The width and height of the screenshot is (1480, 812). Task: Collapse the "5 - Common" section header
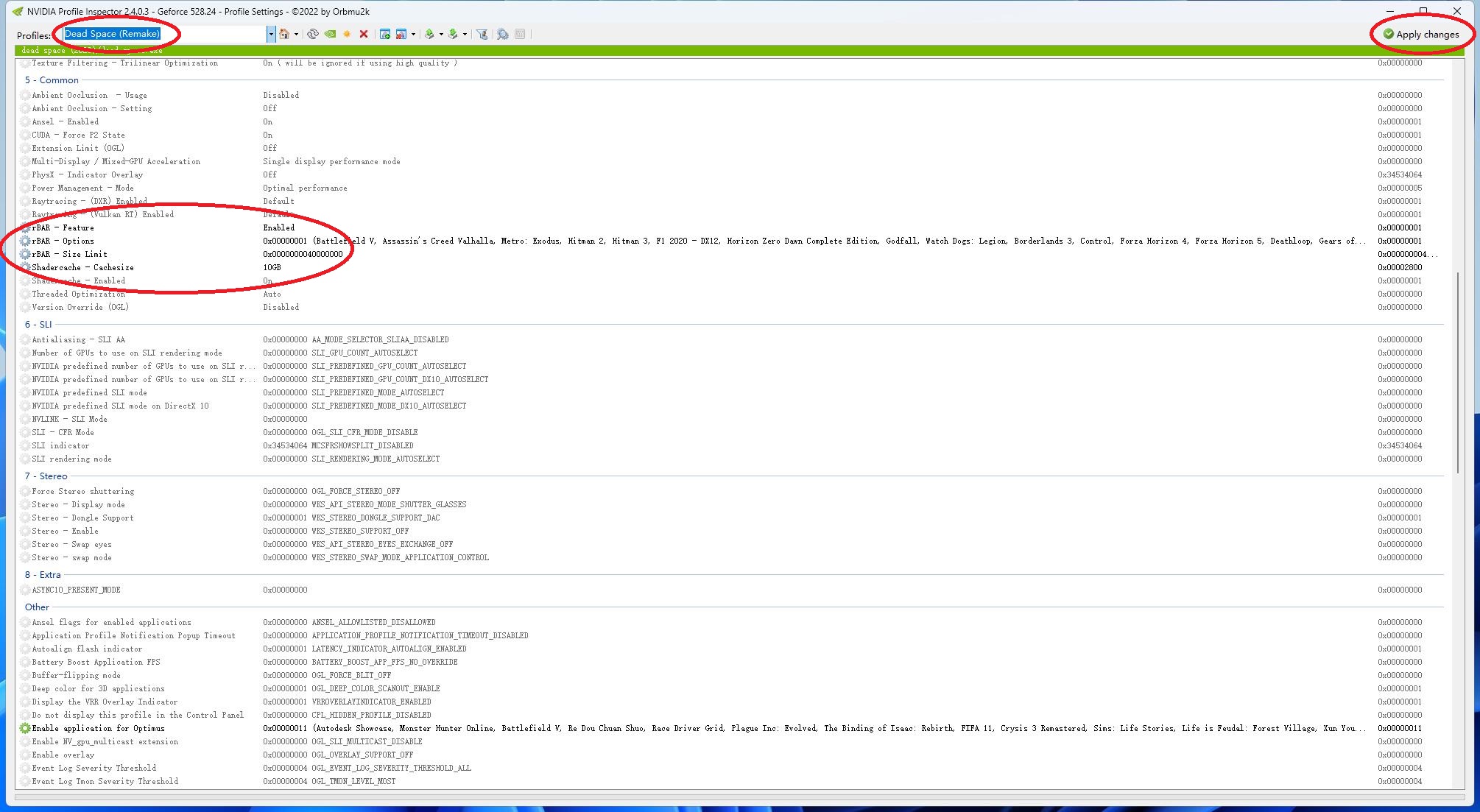[x=52, y=80]
